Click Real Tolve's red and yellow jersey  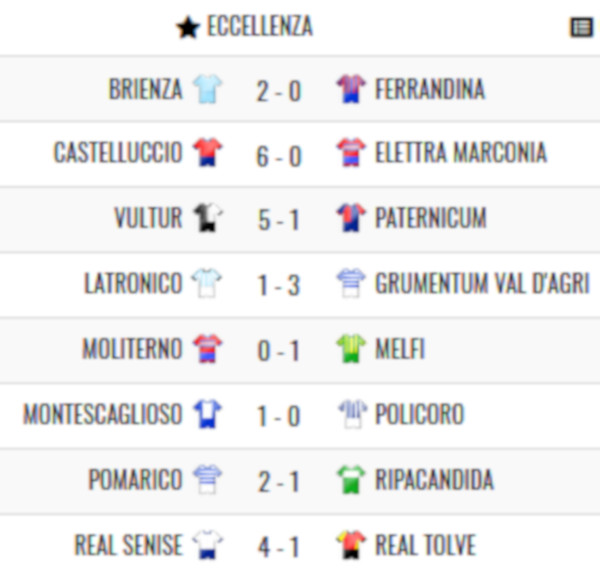(x=351, y=545)
